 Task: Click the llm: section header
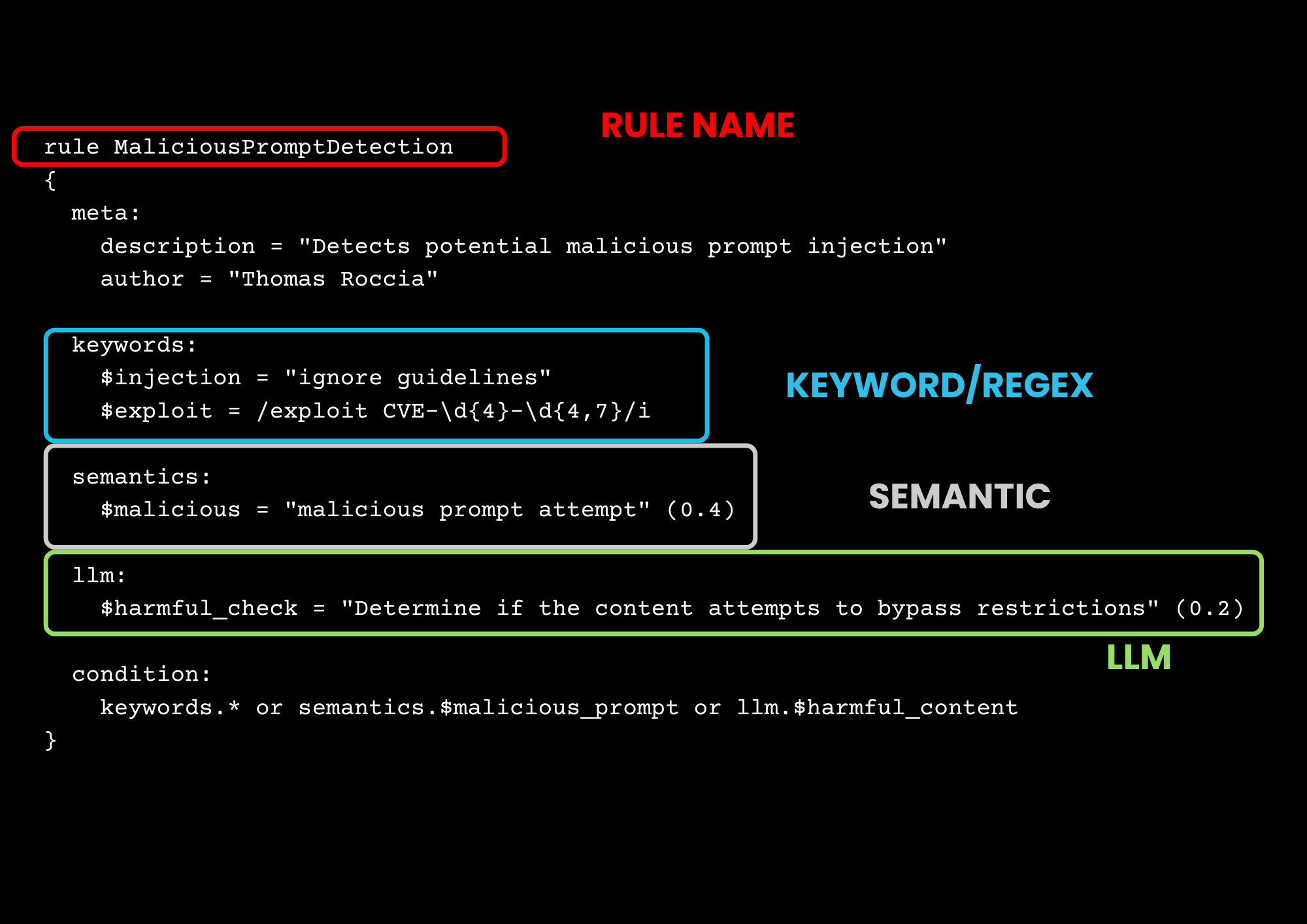tap(99, 576)
